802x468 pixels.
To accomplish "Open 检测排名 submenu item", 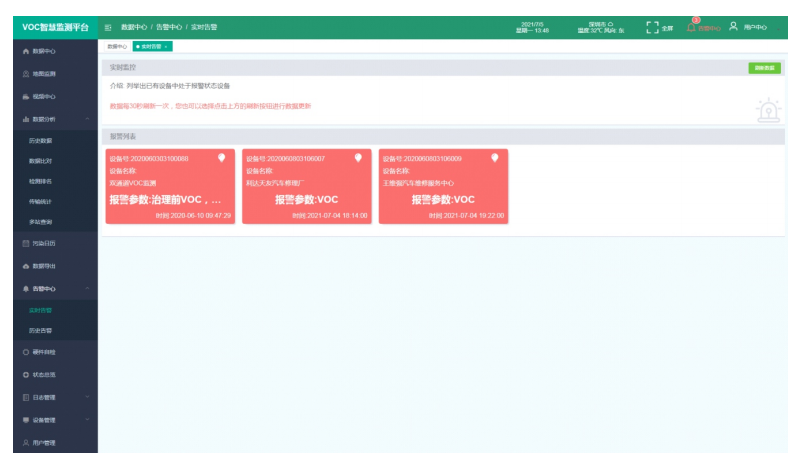I will (55, 182).
